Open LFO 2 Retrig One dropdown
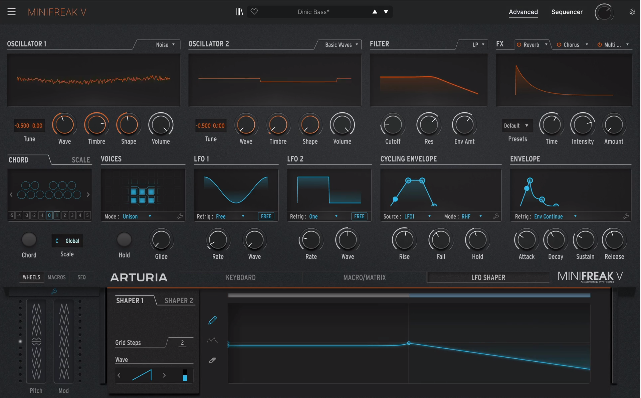Viewport: 641px width, 398px height. point(323,217)
